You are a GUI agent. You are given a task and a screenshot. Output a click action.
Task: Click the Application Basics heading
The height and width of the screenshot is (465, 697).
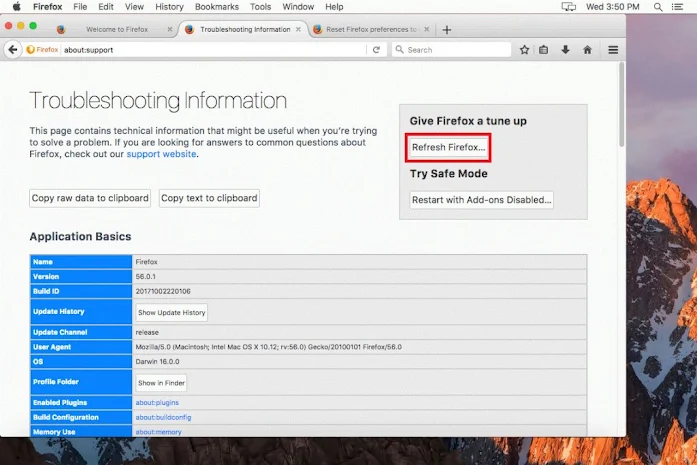tap(80, 237)
